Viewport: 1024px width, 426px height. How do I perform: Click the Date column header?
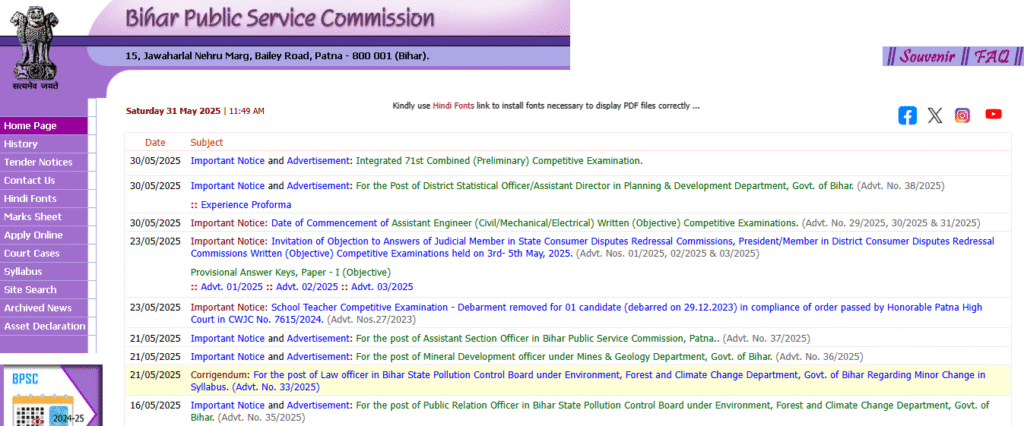pyautogui.click(x=155, y=142)
